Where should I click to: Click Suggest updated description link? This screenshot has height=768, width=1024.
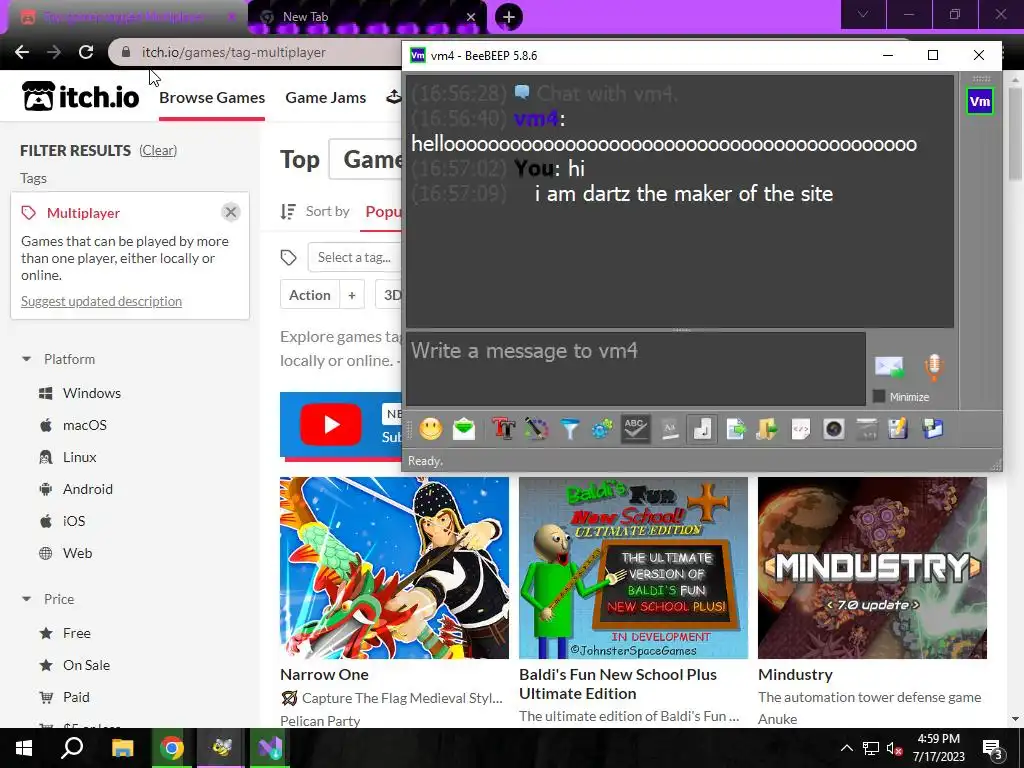pyautogui.click(x=101, y=301)
